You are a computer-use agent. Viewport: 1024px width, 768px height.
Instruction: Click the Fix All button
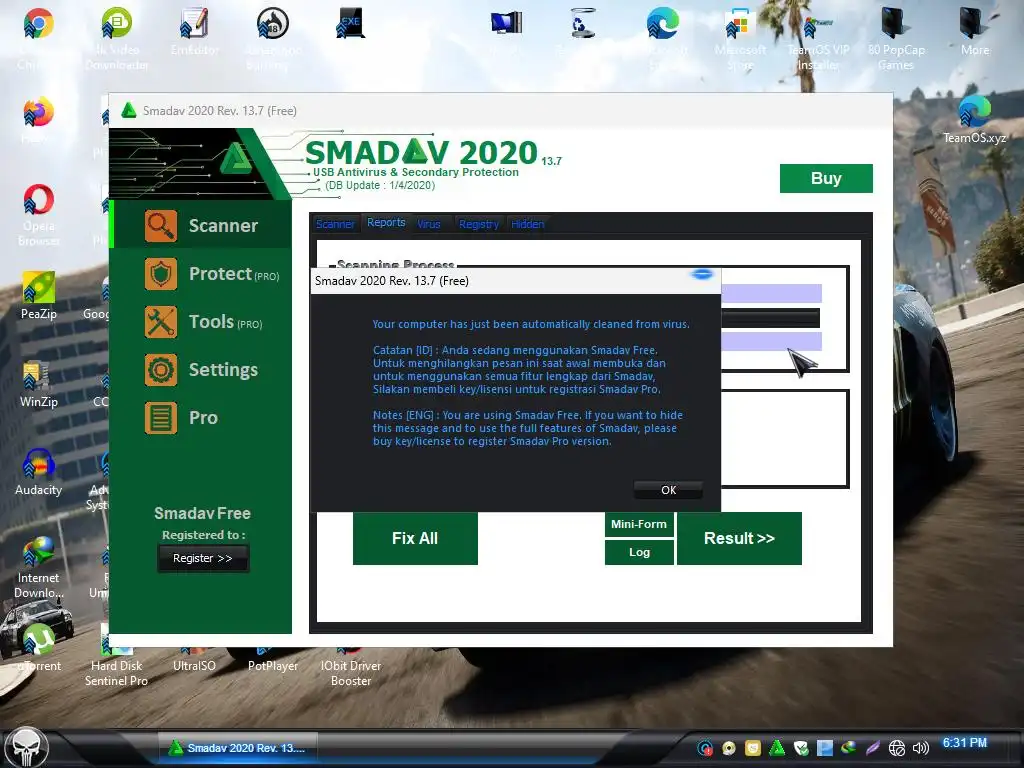[415, 538]
